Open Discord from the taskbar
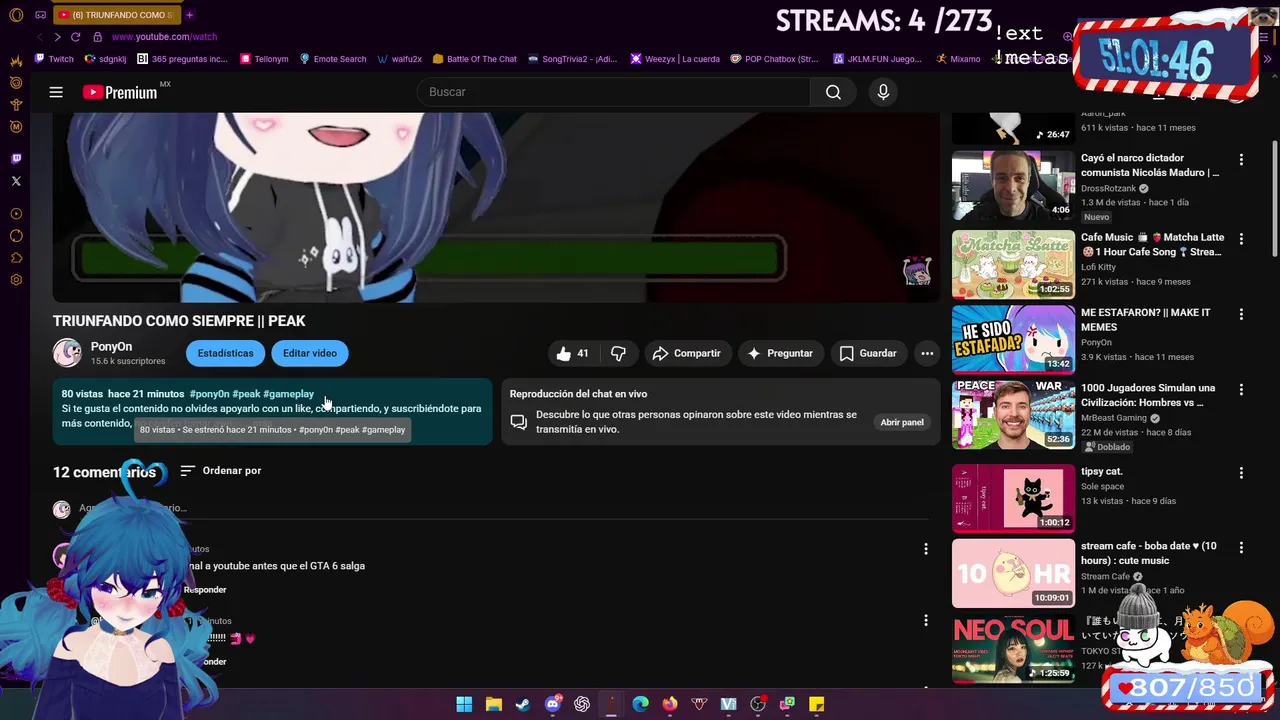Screen dimensions: 1280x720 point(552,704)
